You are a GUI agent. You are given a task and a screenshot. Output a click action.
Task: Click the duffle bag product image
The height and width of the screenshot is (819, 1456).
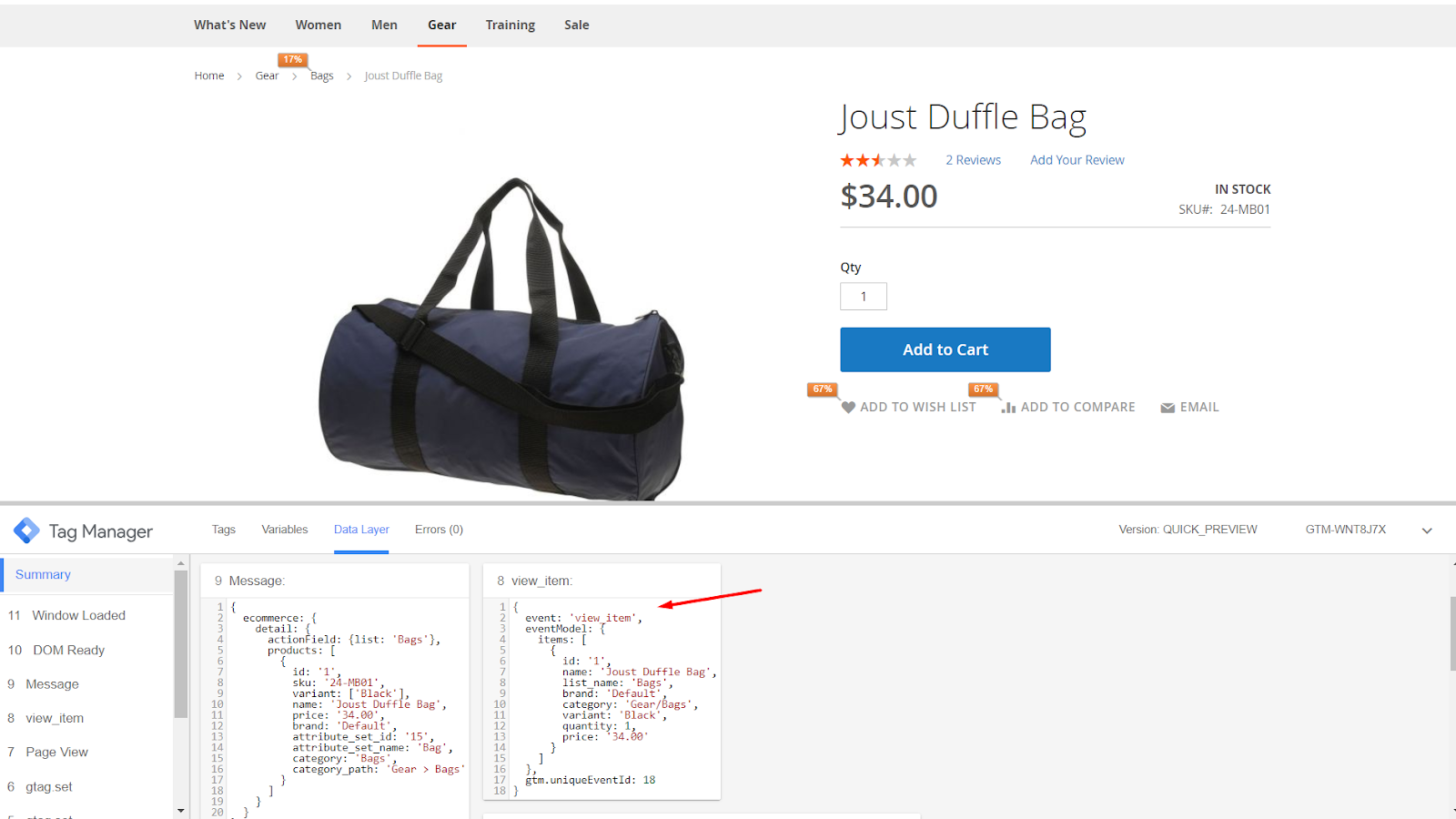[x=500, y=337]
